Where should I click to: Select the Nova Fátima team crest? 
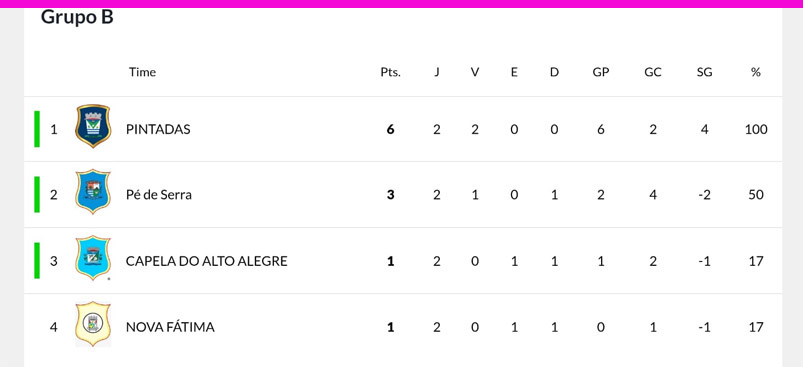(x=93, y=323)
